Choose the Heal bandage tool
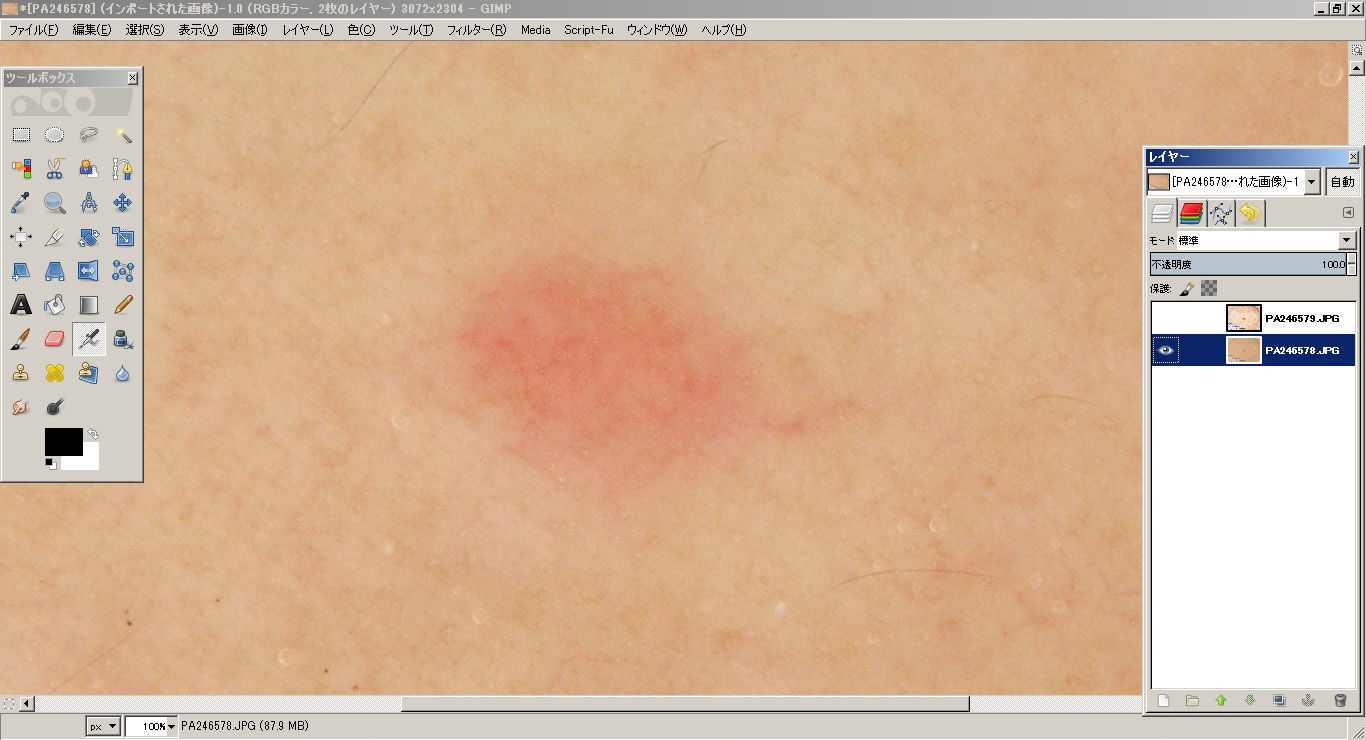Screen dimensions: 1366x740 [x=55, y=373]
